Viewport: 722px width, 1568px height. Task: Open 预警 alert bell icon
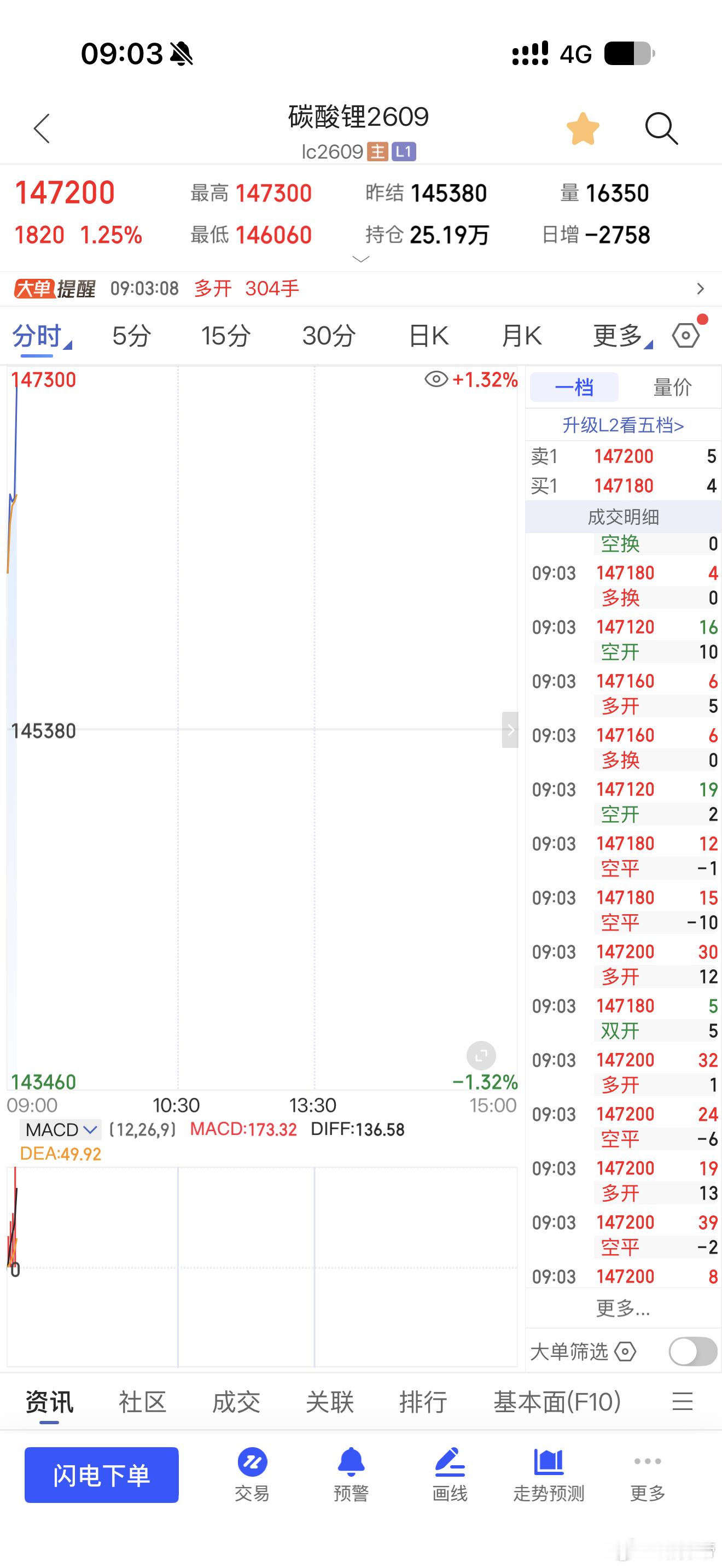351,1462
